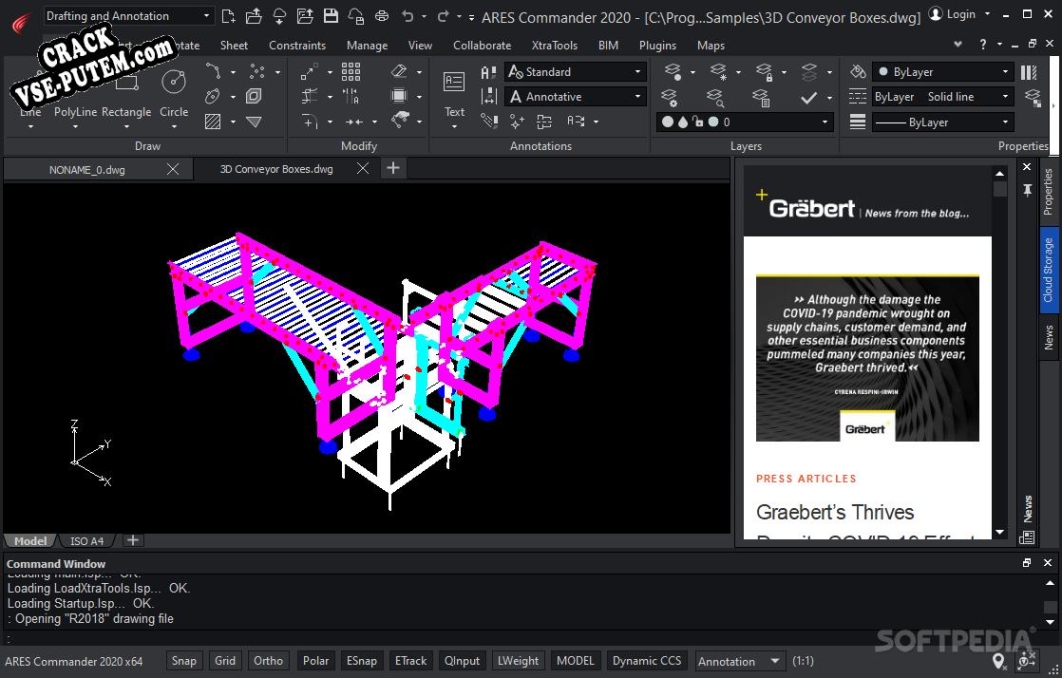
Task: Toggle LWeight display in the status bar
Action: 518,660
